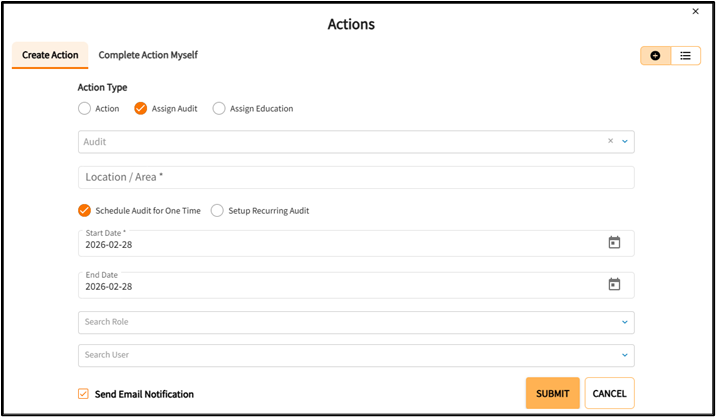
Task: Click the list view icon button
Action: pos(686,56)
